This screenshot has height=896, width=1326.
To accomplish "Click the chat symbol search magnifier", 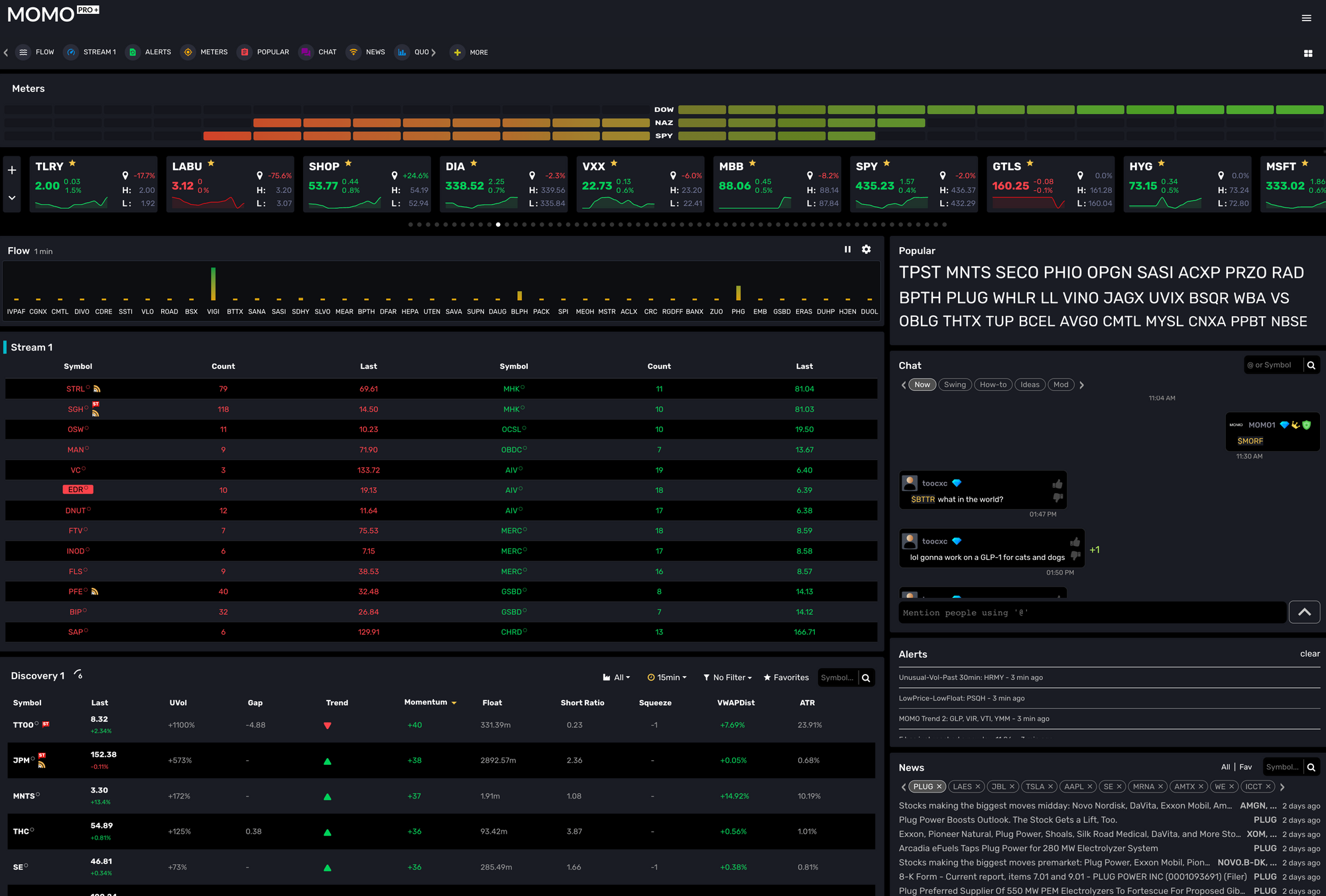I will [x=1311, y=365].
